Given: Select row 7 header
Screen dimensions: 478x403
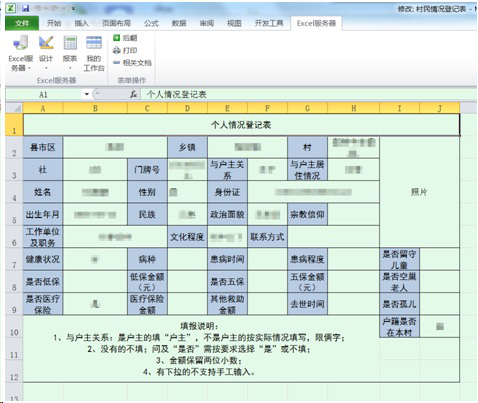Looking at the screenshot, I should [x=14, y=259].
